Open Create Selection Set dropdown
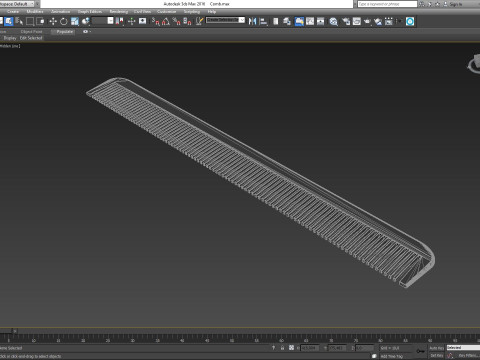Viewport: 480px width, 360px height. coord(225,20)
